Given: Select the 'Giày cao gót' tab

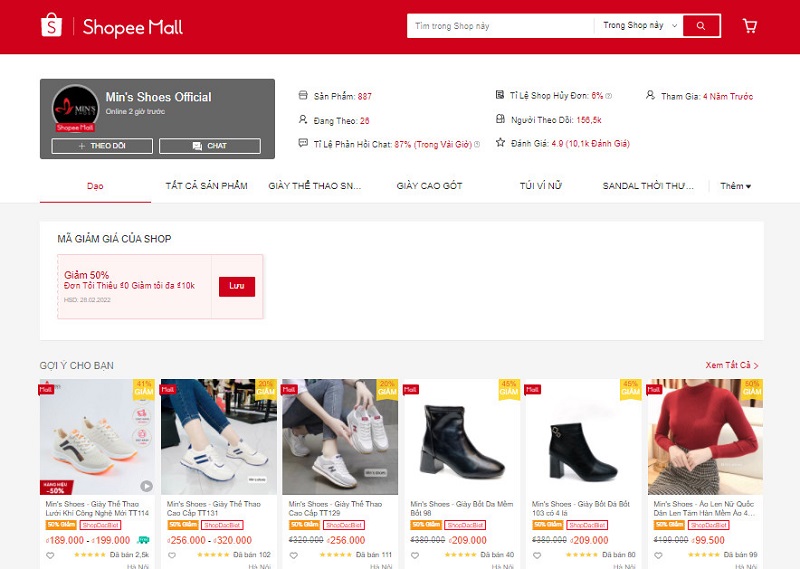Looking at the screenshot, I should coord(429,186).
